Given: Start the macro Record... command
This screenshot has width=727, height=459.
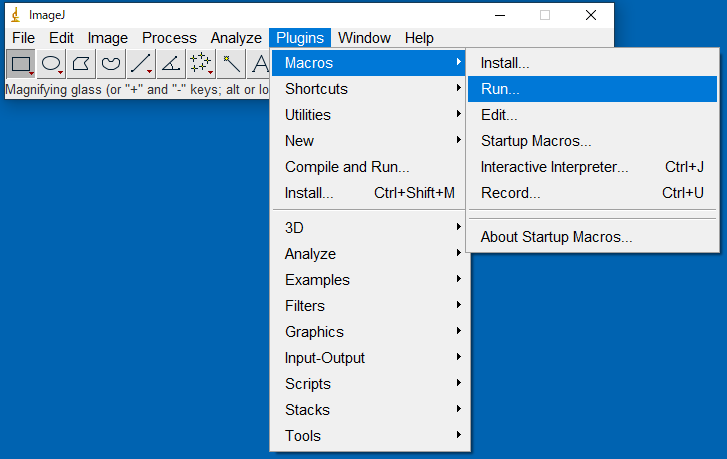Looking at the screenshot, I should (593, 193).
